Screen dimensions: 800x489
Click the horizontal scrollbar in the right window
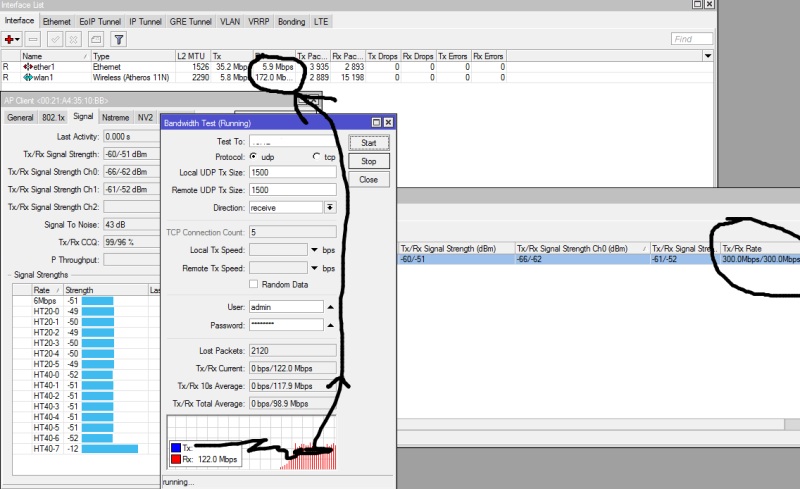pos(592,425)
